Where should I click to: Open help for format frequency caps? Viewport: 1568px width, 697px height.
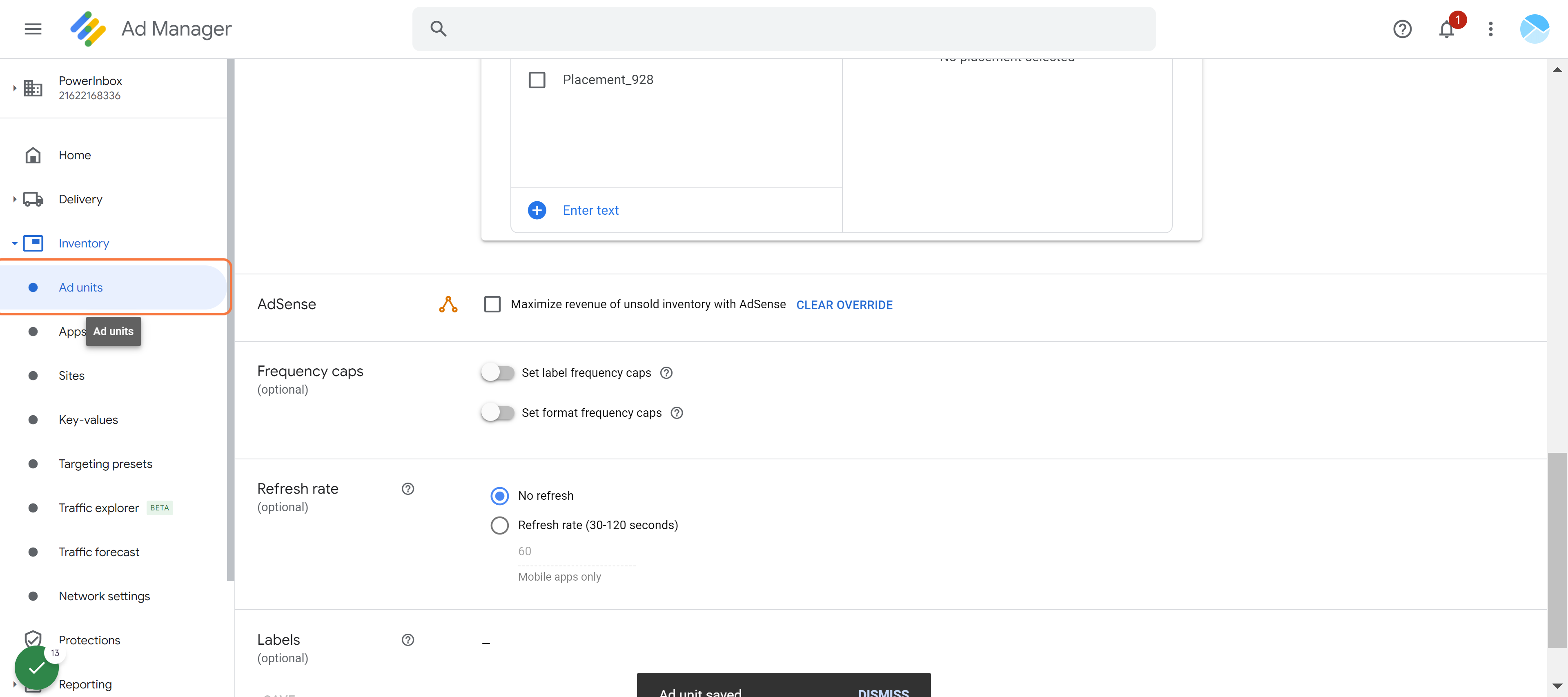[x=676, y=413]
